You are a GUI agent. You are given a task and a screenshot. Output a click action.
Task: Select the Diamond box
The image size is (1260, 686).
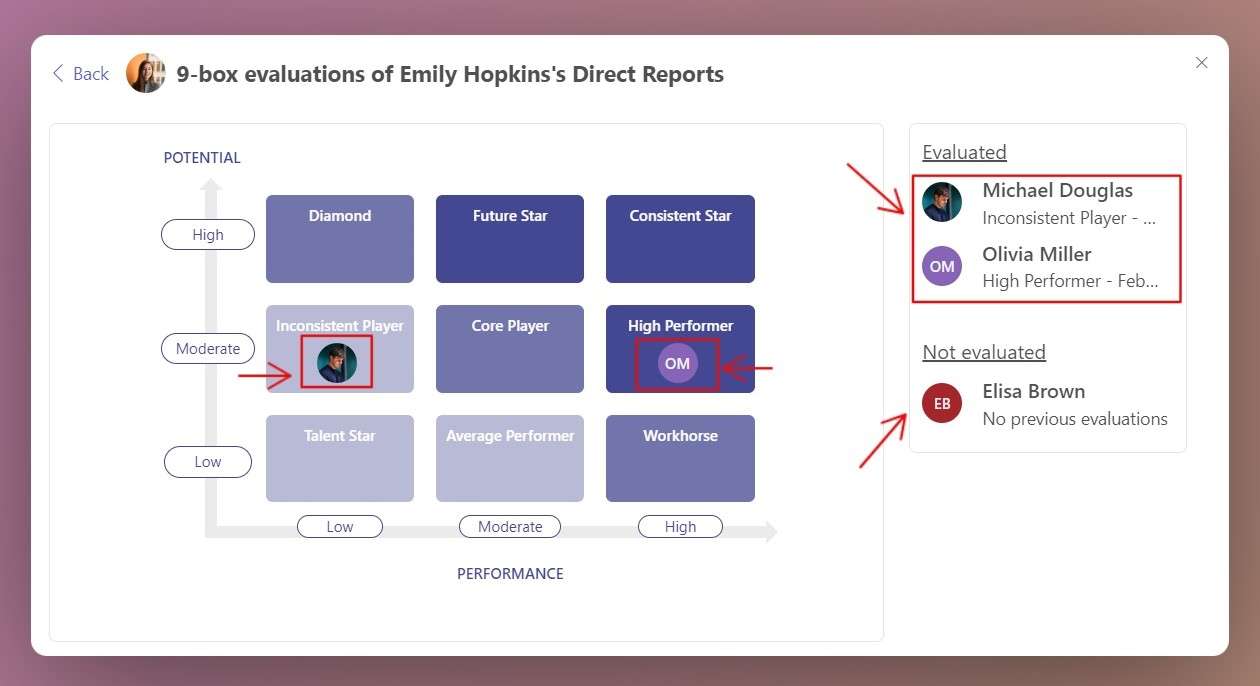pyautogui.click(x=340, y=239)
